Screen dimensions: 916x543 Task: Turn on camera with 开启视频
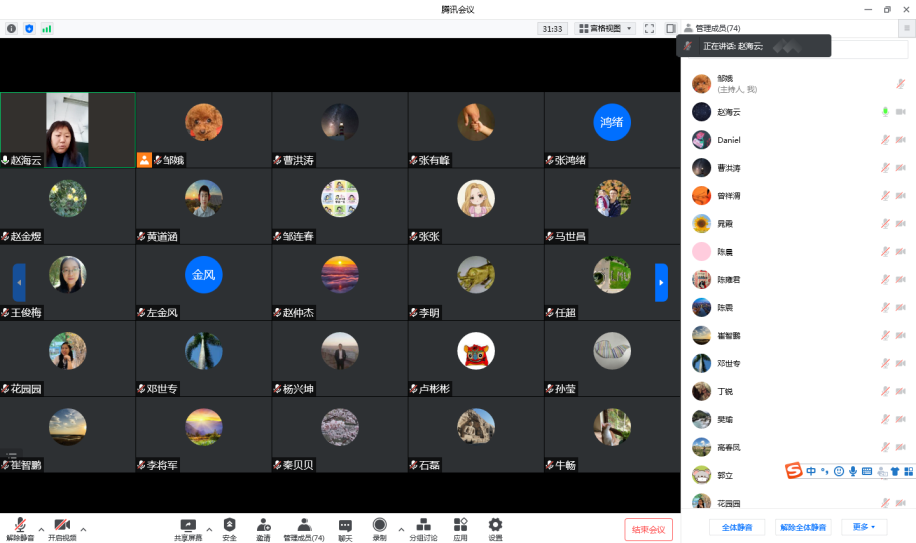[62, 528]
